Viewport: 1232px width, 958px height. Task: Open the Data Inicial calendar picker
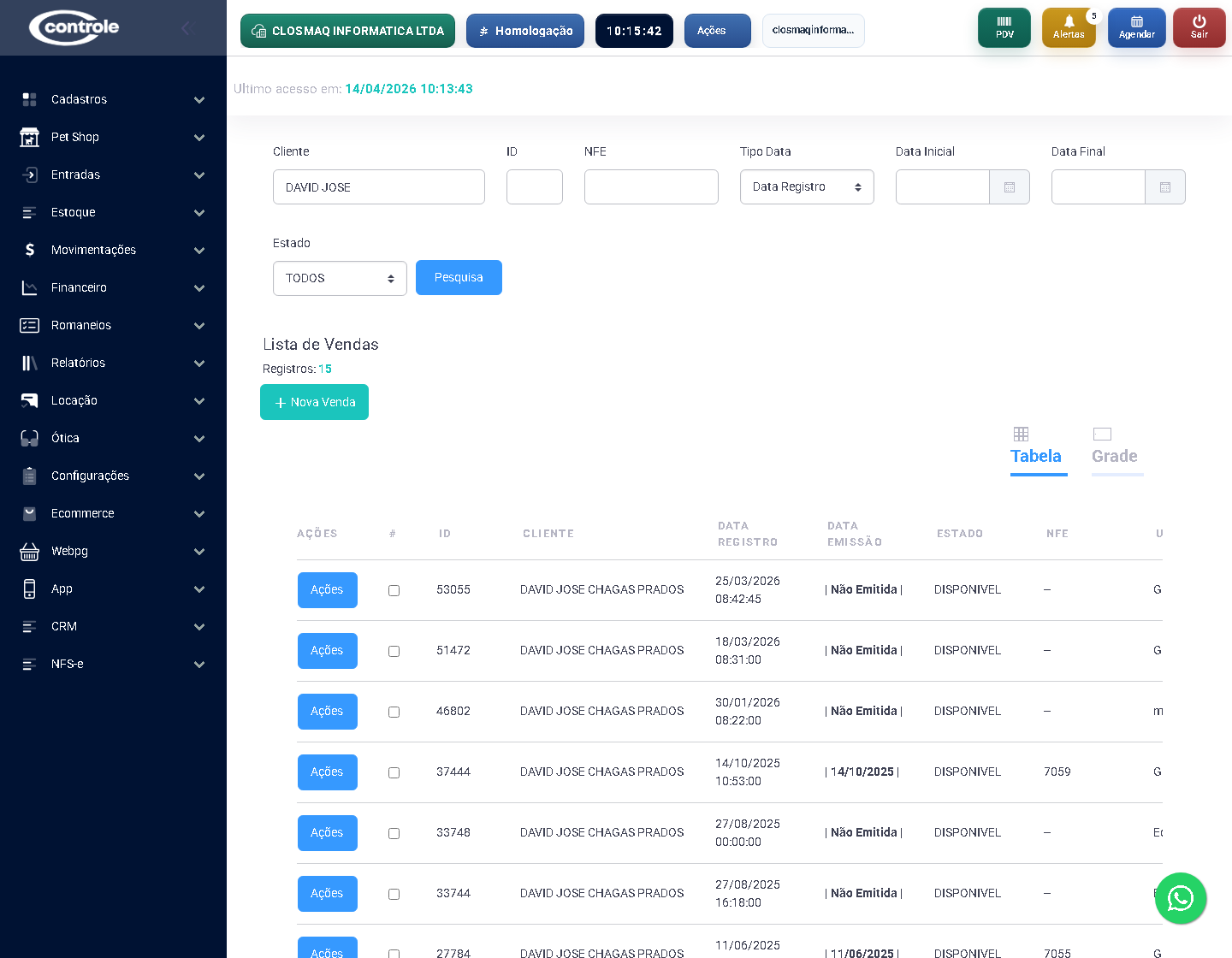(x=1009, y=187)
